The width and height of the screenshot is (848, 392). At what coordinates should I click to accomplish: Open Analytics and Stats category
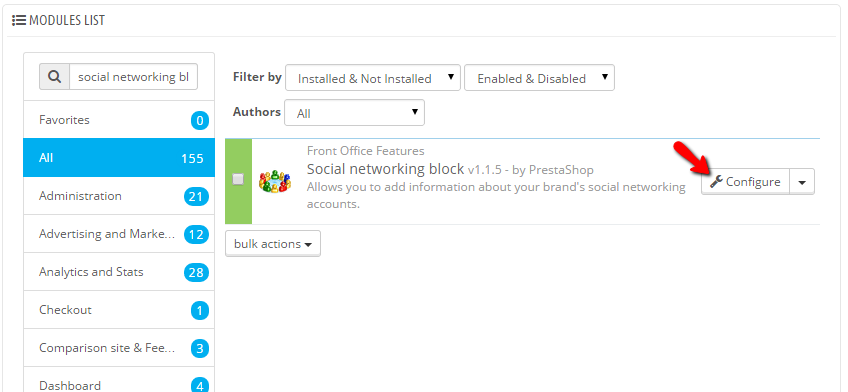[x=119, y=271]
